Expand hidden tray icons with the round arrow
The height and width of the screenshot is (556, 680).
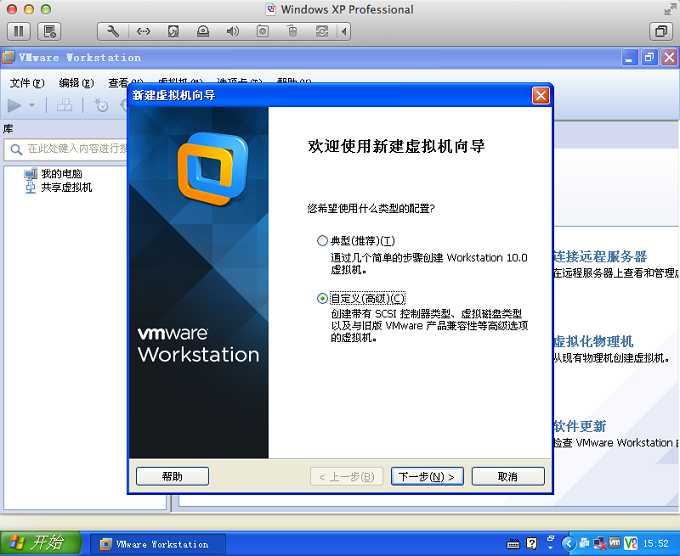569,543
